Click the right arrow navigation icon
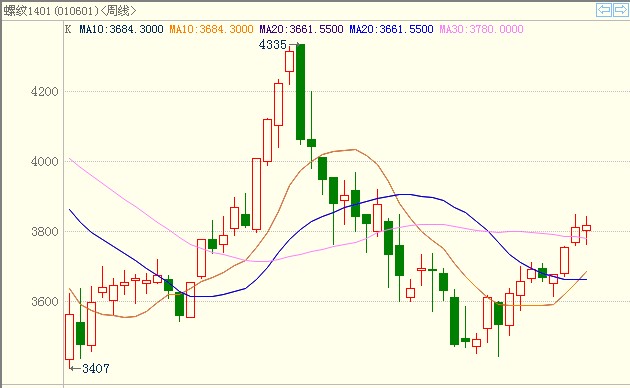The height and width of the screenshot is (388, 630). tap(619, 10)
